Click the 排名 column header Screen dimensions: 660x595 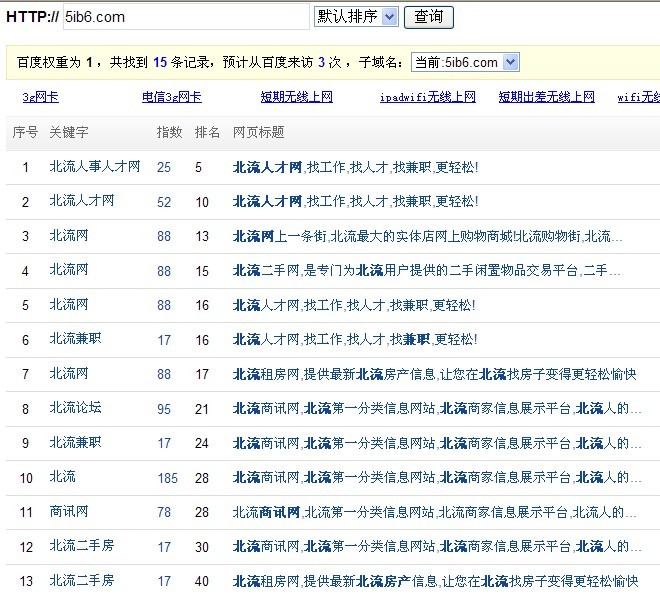click(207, 132)
